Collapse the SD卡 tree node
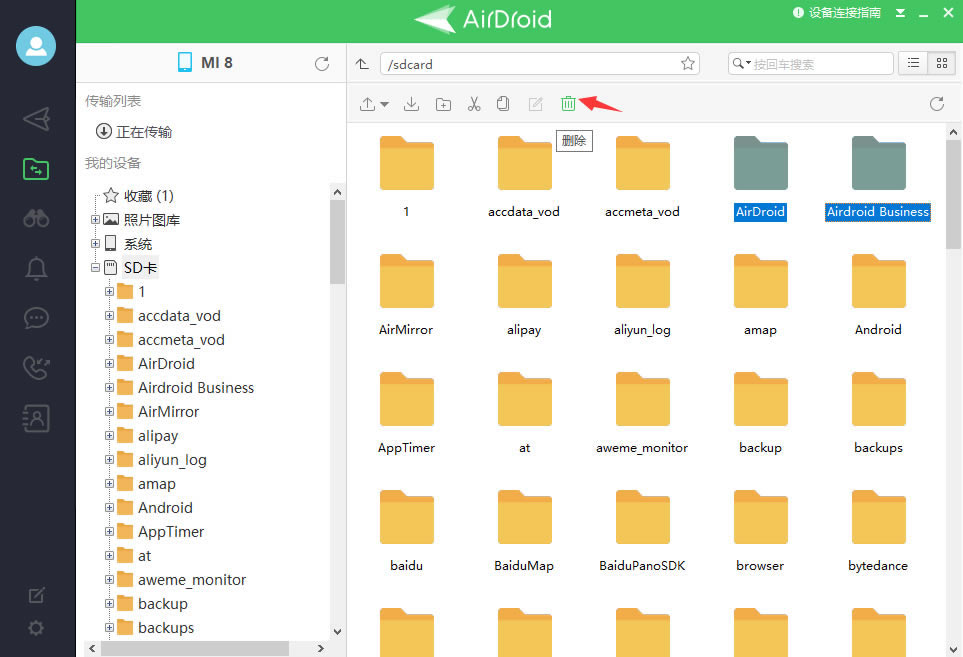This screenshot has height=657, width=963. [95, 267]
